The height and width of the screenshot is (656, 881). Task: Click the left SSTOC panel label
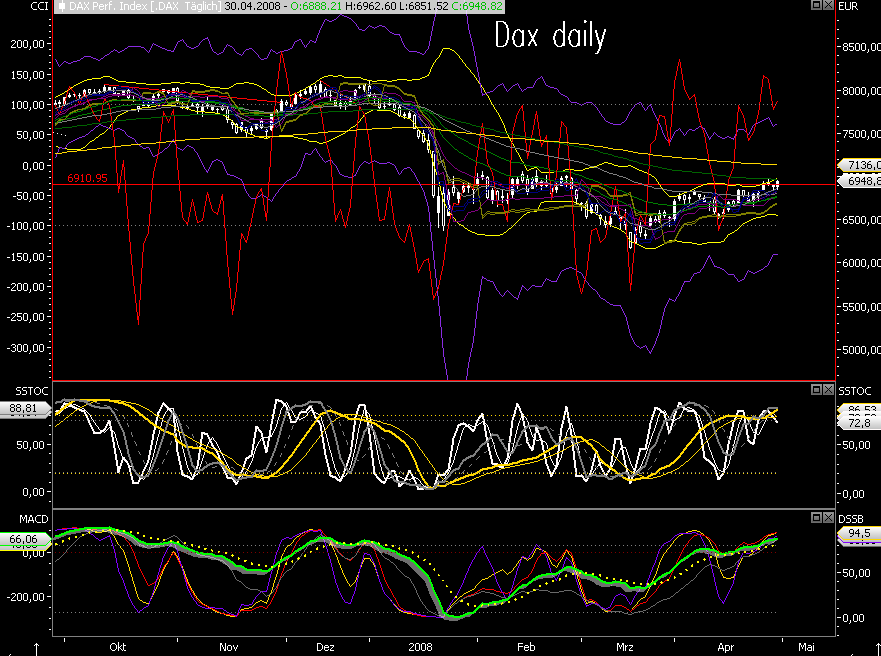point(31,391)
